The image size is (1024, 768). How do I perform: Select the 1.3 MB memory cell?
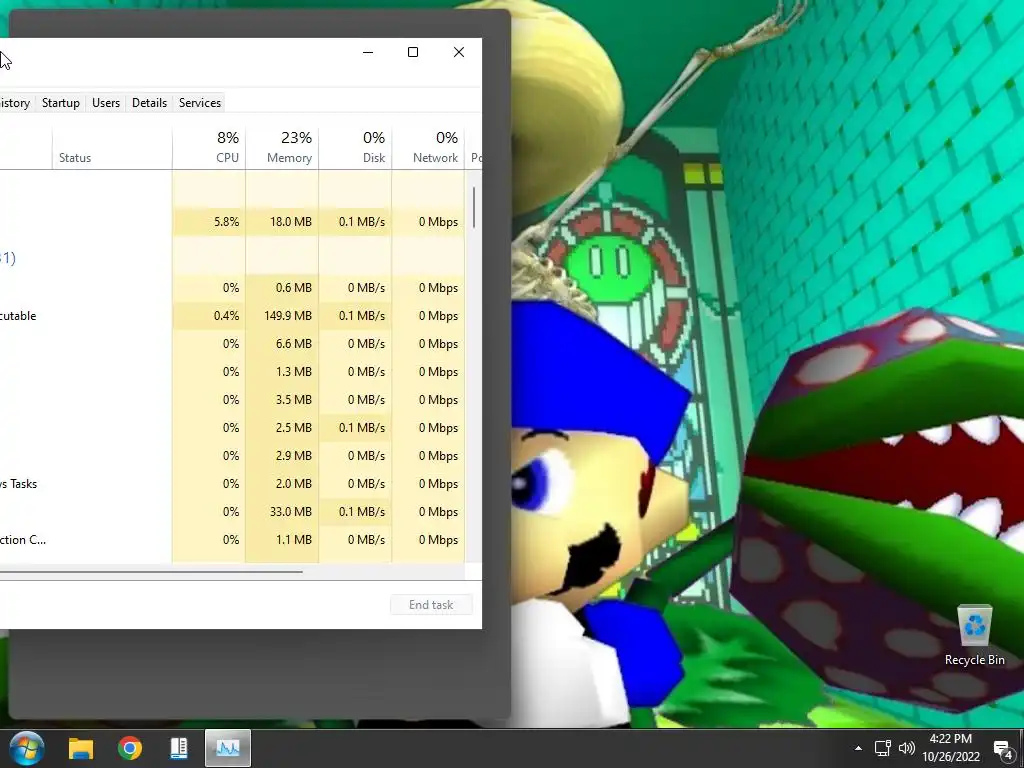pyautogui.click(x=282, y=372)
